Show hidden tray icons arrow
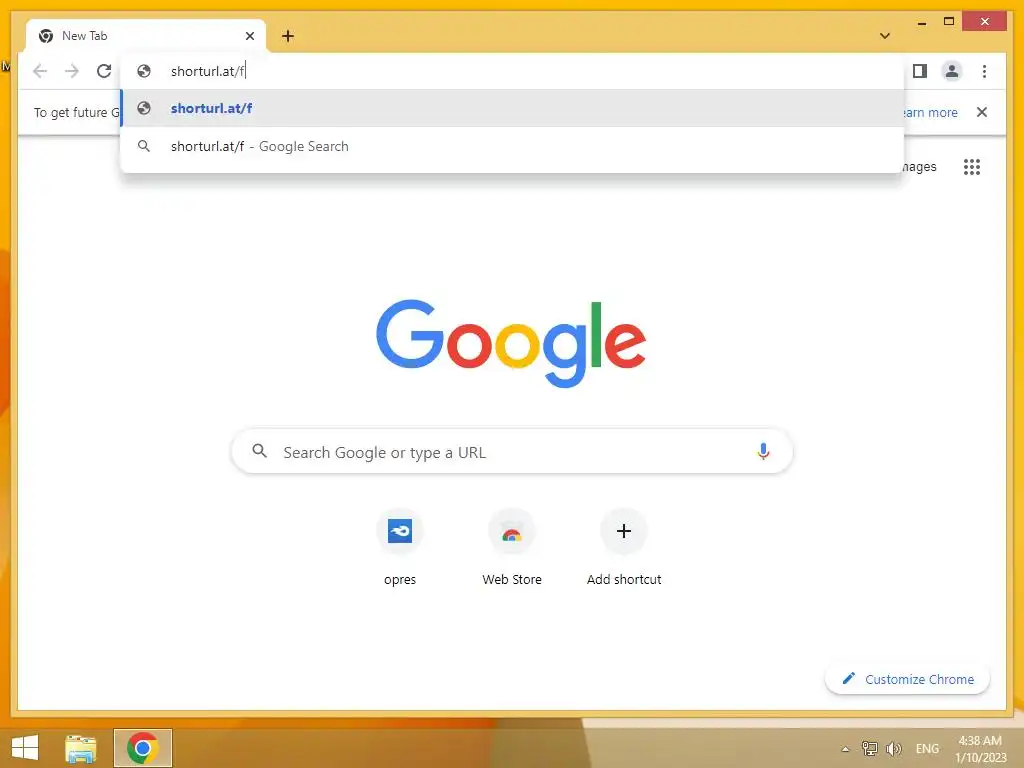1024x768 pixels. coord(845,749)
